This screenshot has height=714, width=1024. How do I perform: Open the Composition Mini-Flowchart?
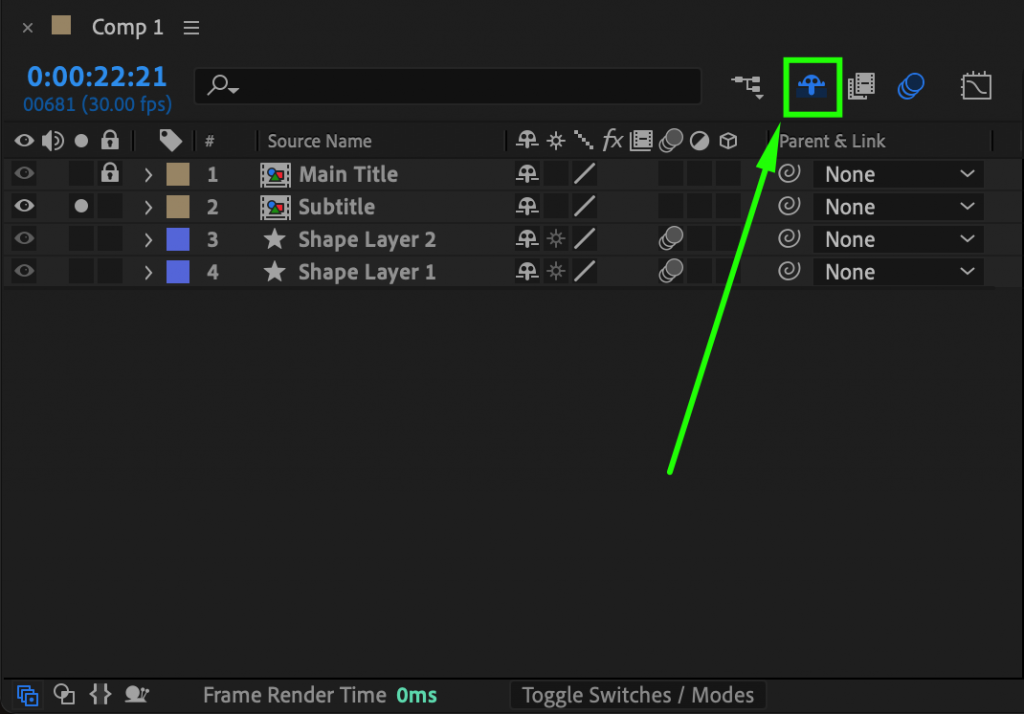click(x=747, y=86)
